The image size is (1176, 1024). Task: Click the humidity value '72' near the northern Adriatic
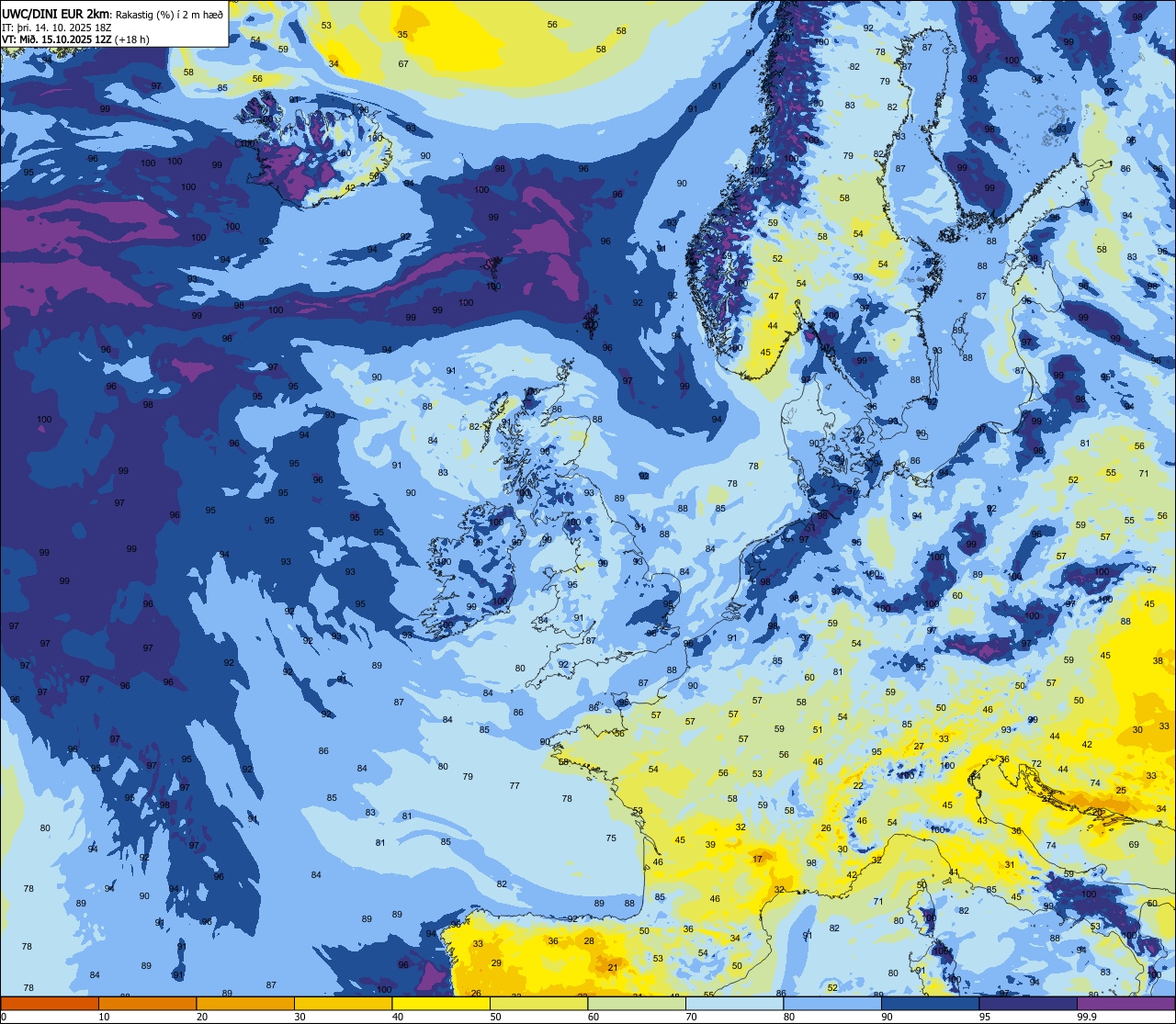tap(1036, 764)
